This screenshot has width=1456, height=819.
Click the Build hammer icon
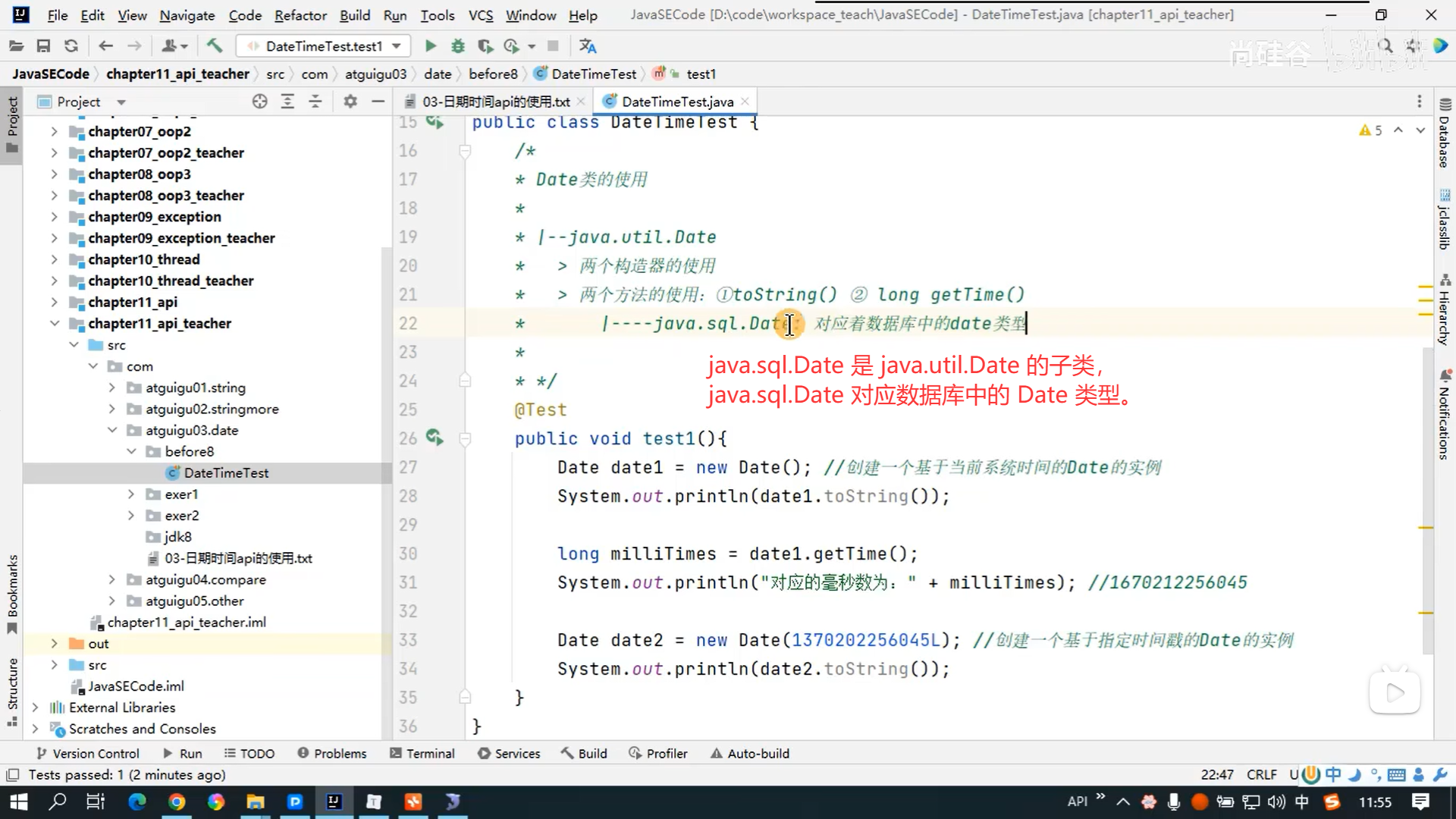pos(215,46)
